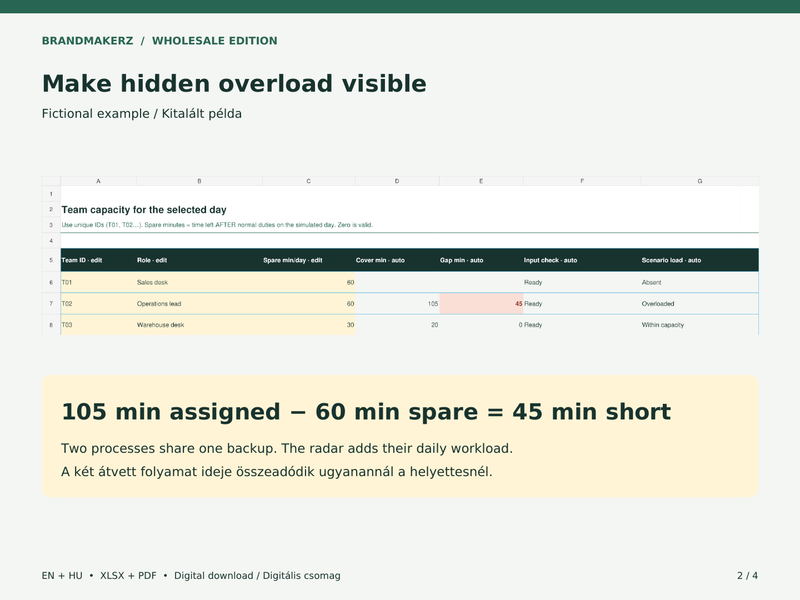The height and width of the screenshot is (600, 800).
Task: Select the 'Warehouse desk' role cell
Action: (x=199, y=325)
